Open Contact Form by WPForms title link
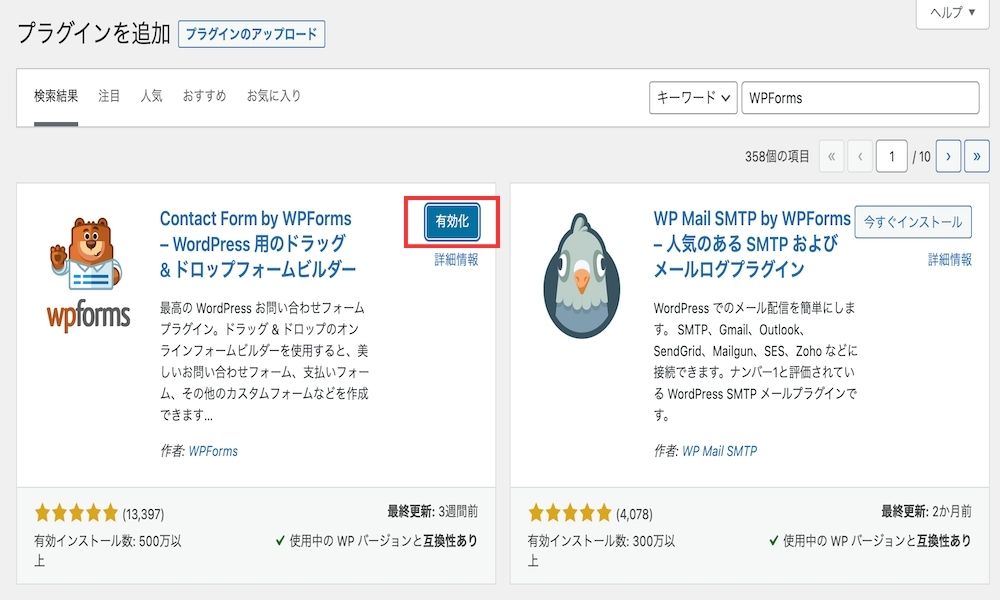 pos(258,244)
